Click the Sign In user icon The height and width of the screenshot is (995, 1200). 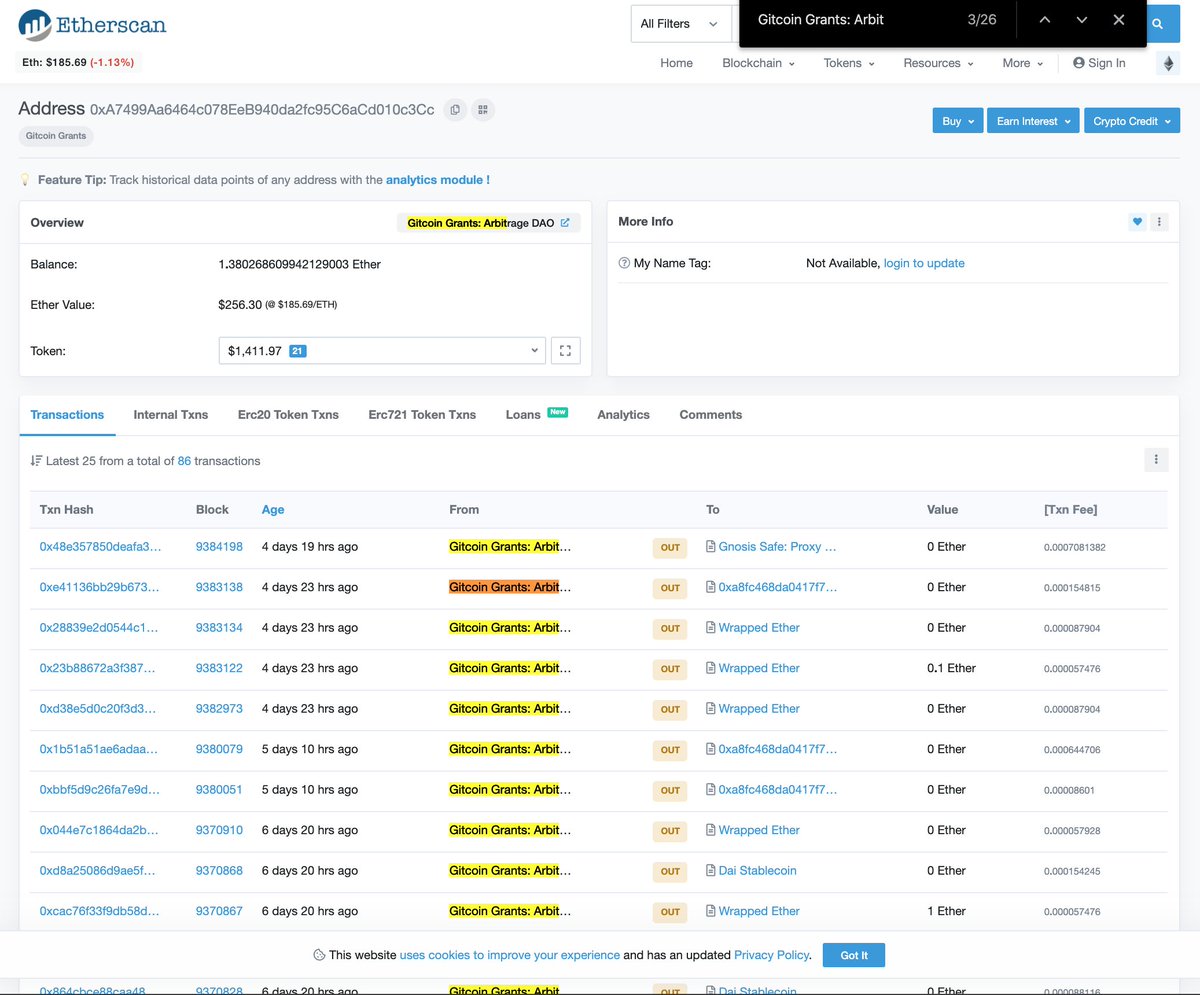click(1078, 63)
